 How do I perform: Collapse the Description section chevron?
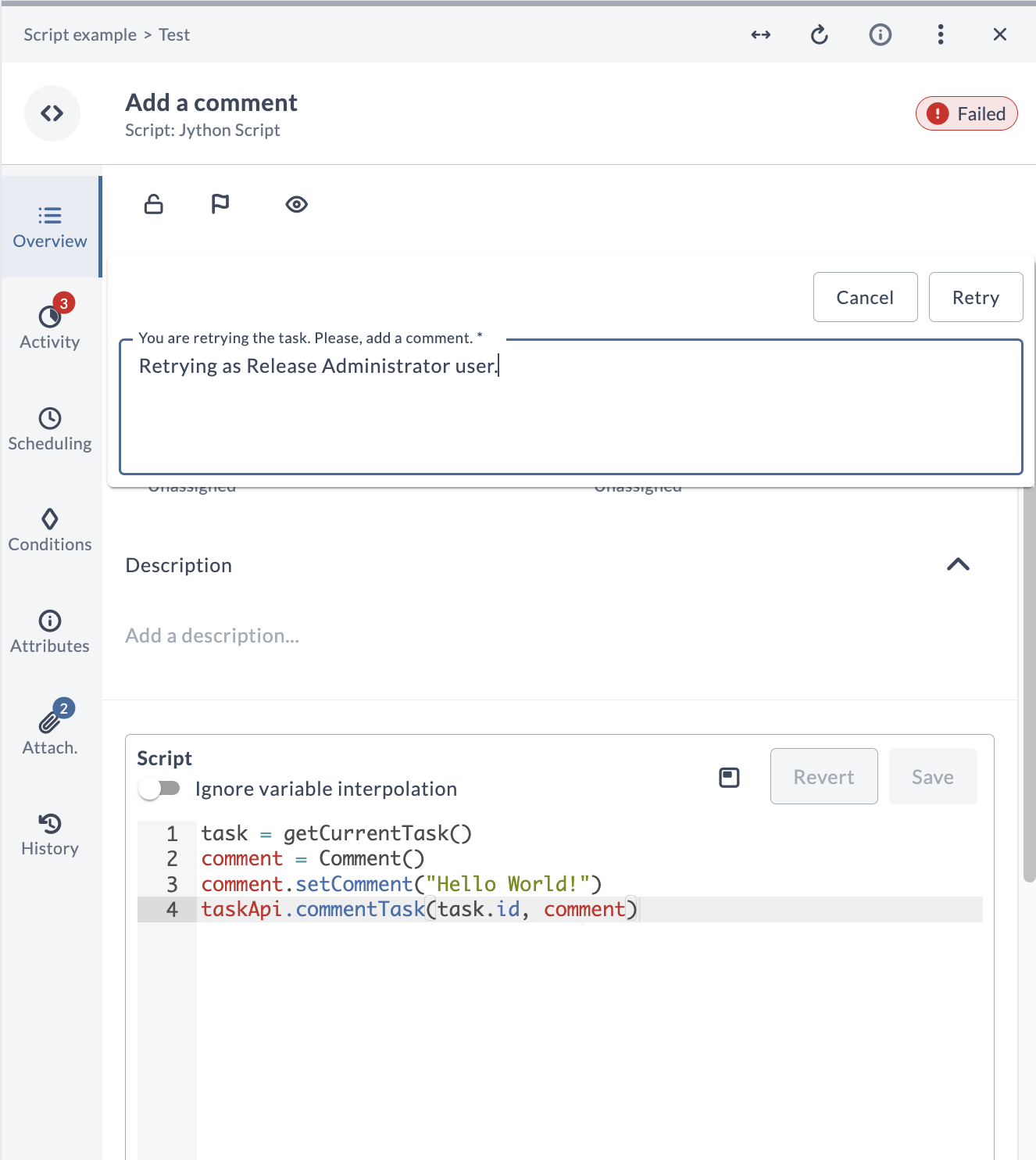coord(958,564)
